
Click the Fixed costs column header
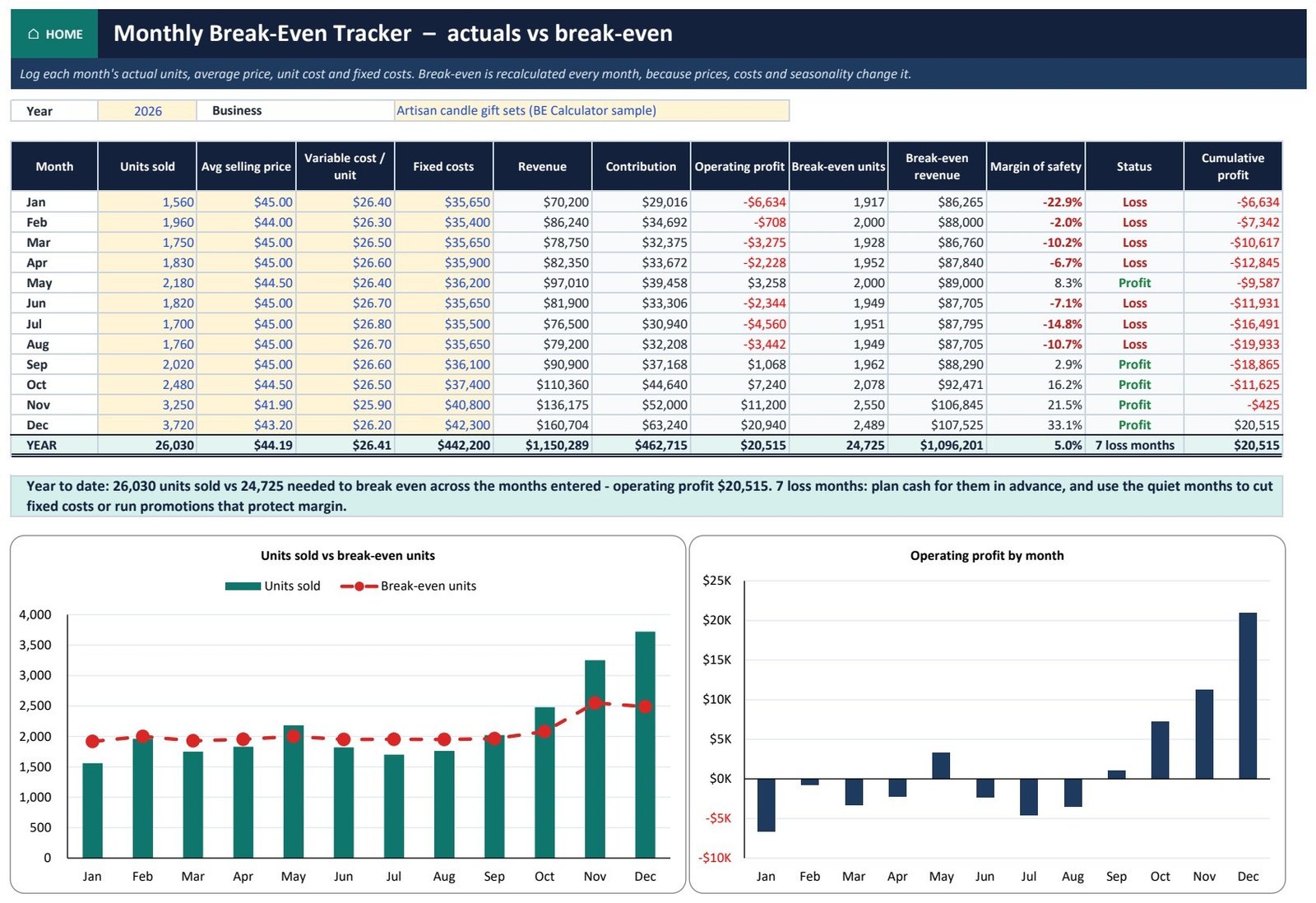443,166
